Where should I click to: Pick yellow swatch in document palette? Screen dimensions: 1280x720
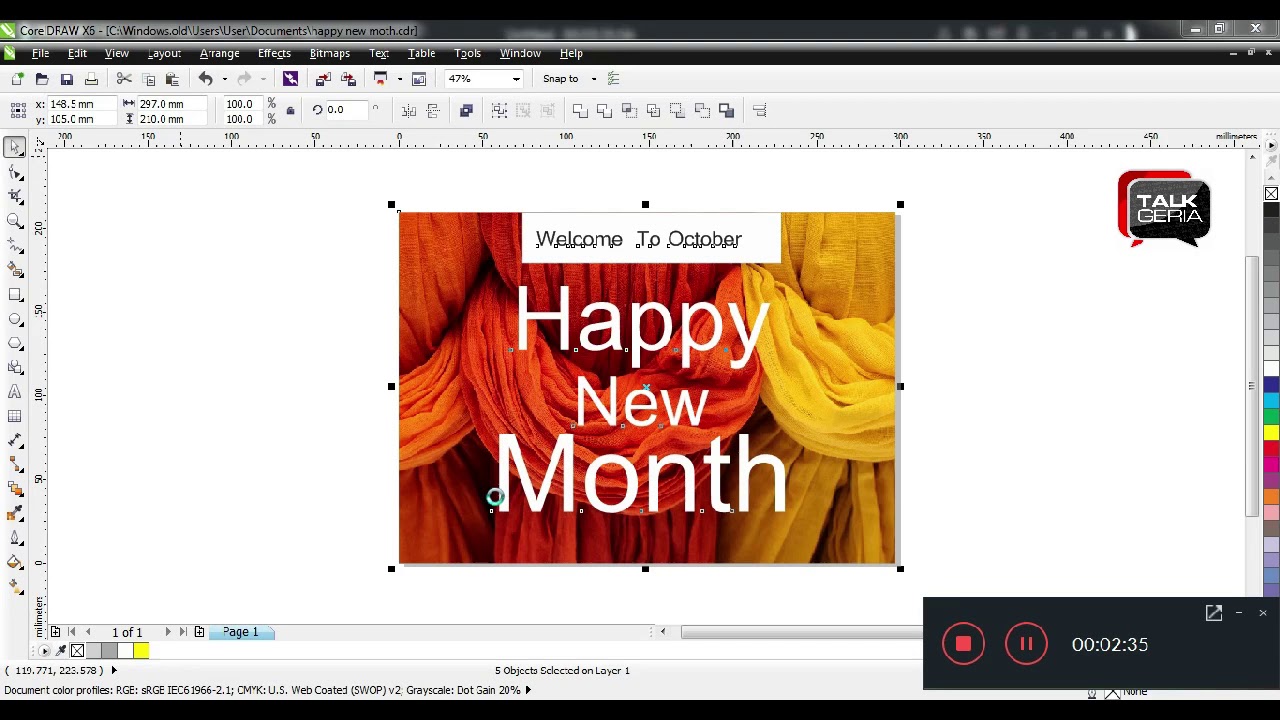[140, 651]
